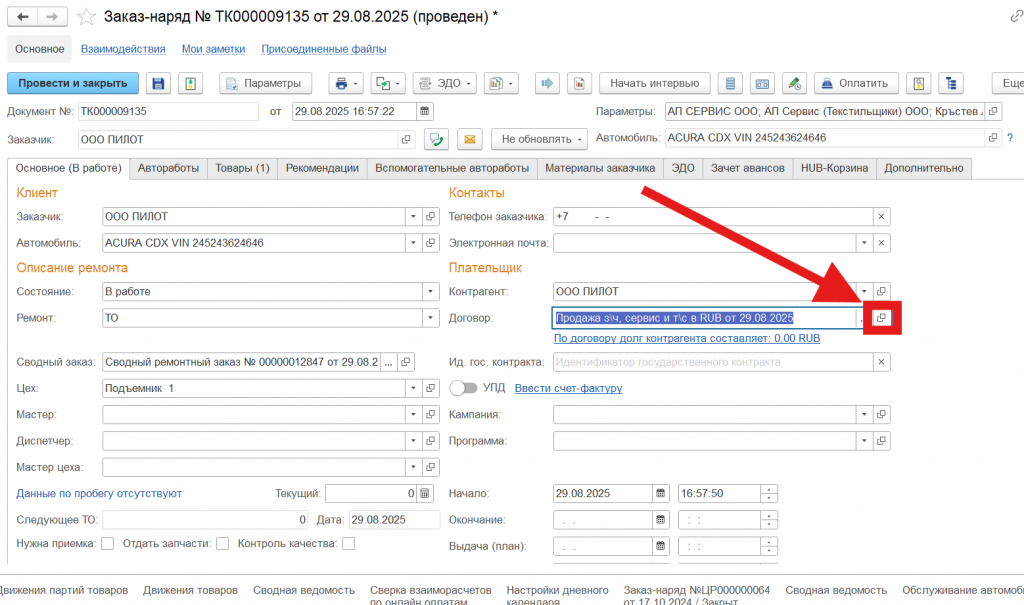Expand the Цех dropdown with Подъемник 1
This screenshot has height=605, width=1024.
point(411,388)
